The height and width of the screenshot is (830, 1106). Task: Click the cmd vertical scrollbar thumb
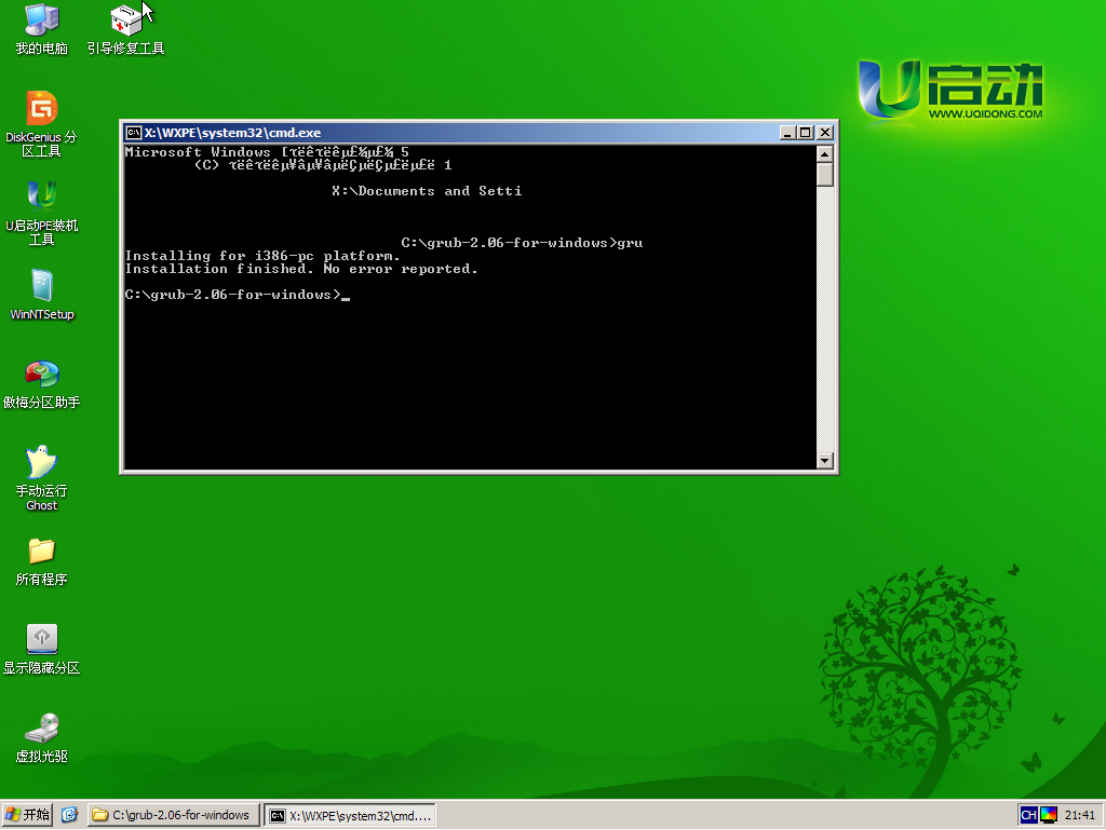click(825, 174)
